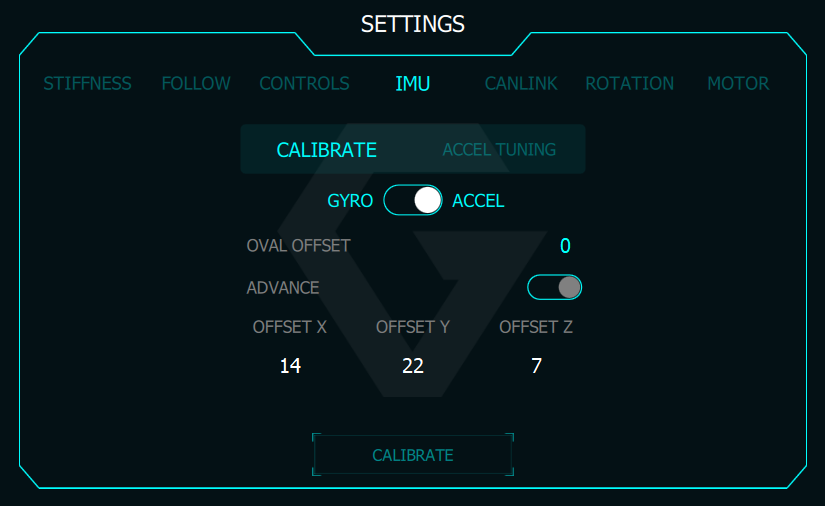Screen dimensions: 825x506
Task: Click the OVAL OFFSET value 0
Action: (x=565, y=246)
